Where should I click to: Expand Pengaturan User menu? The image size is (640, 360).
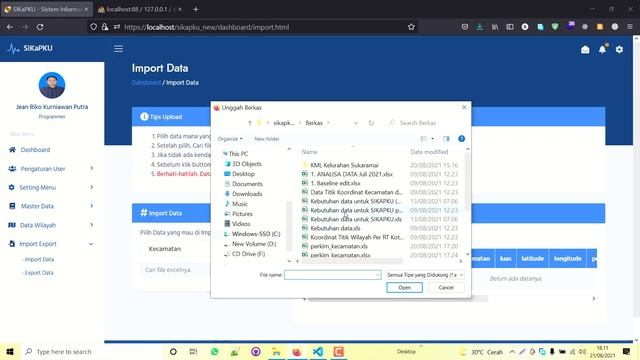(x=51, y=169)
